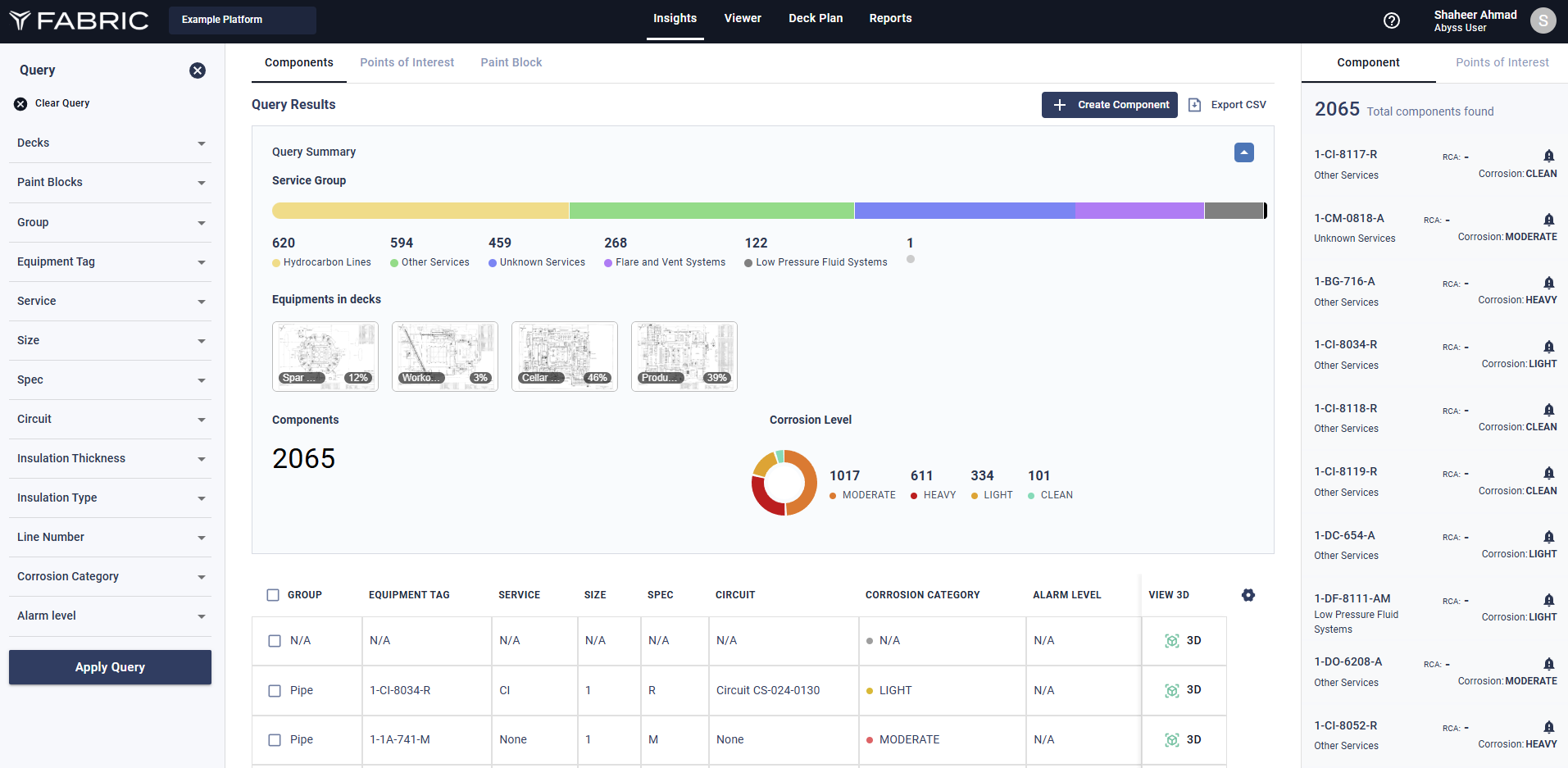This screenshot has height=768, width=1568.
Task: Switch to the Viewer tab
Action: (x=743, y=19)
